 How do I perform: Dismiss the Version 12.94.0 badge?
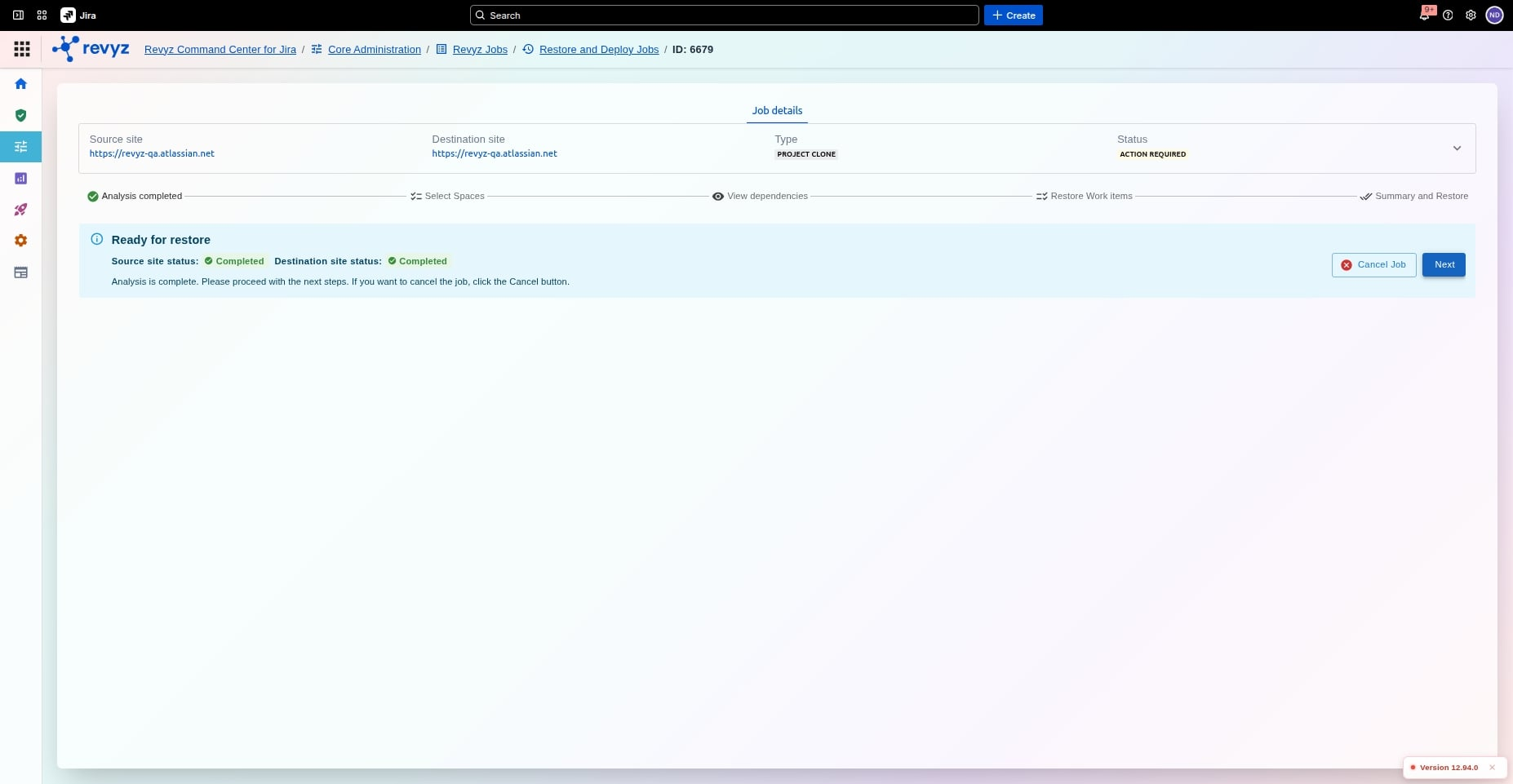click(1492, 768)
